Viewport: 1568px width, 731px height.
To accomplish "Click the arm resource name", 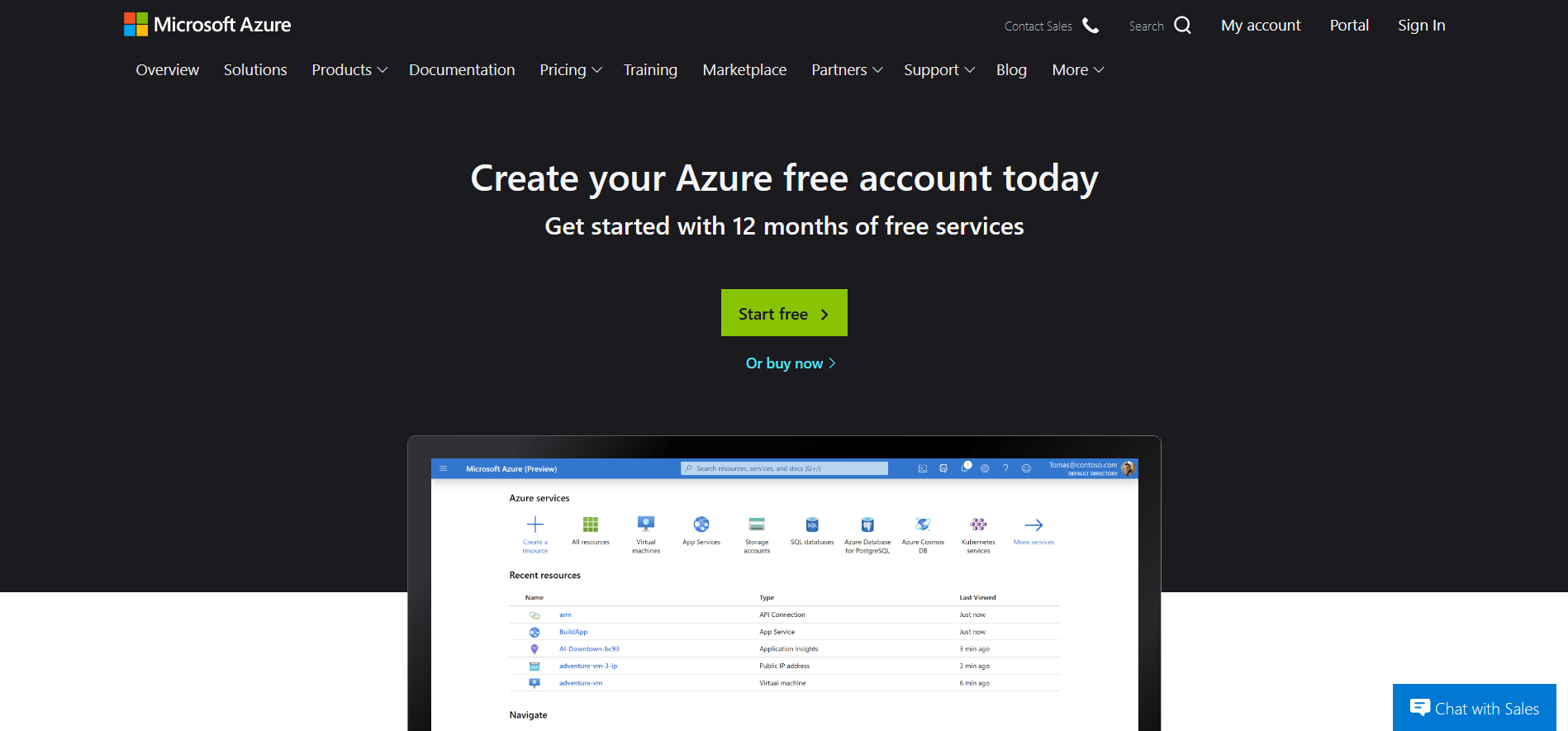I will click(x=565, y=615).
